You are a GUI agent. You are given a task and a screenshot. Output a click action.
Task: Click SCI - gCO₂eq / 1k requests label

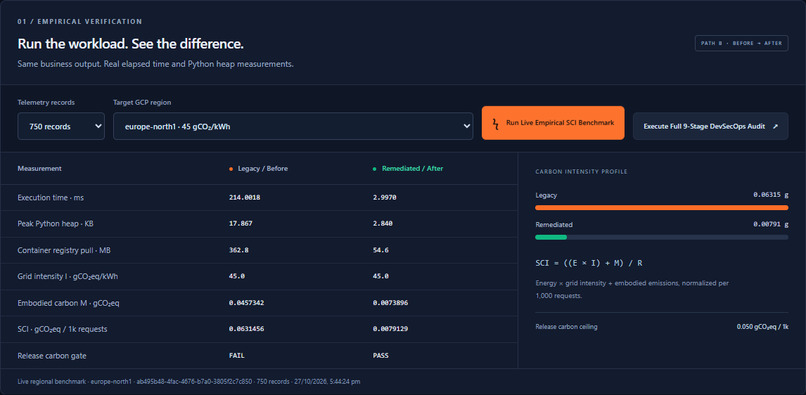62,329
